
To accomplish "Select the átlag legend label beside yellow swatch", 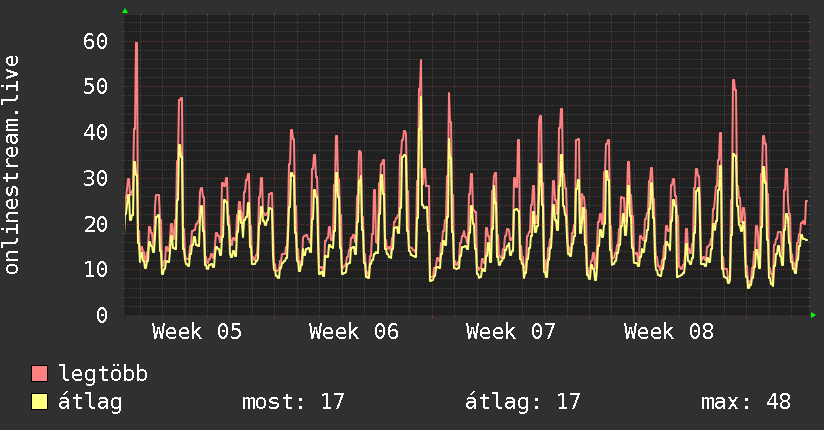I will (90, 402).
